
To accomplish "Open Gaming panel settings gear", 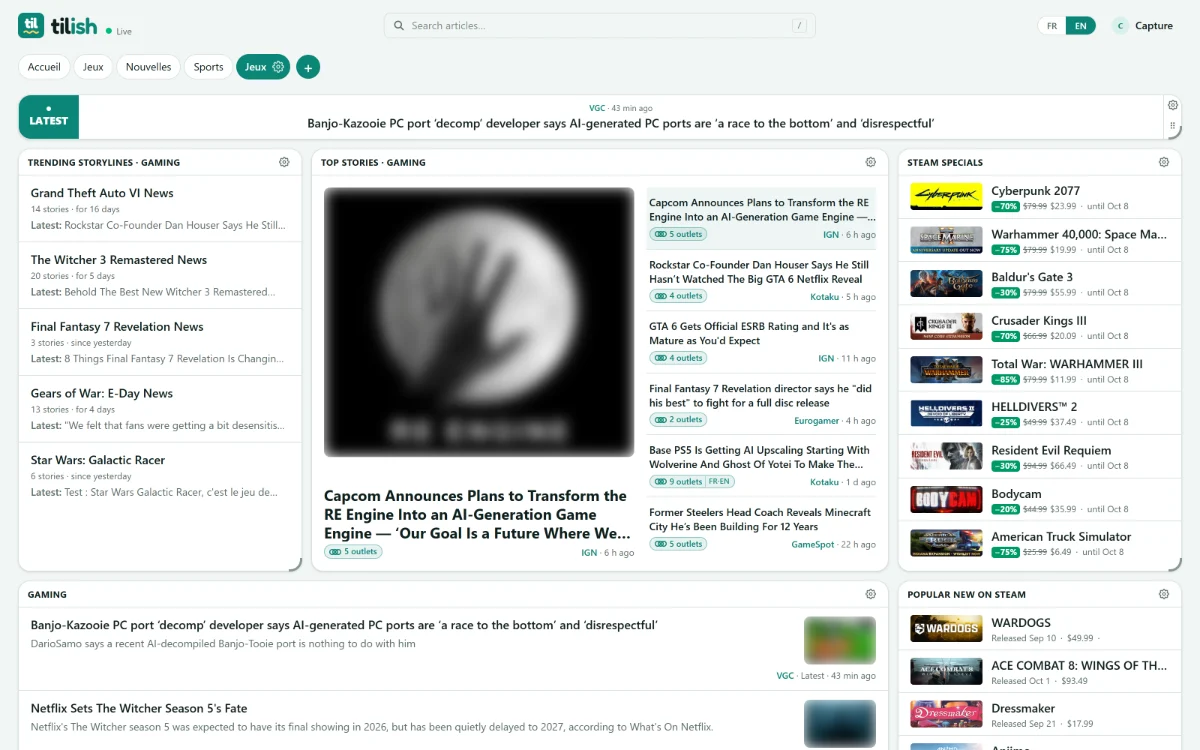I will pyautogui.click(x=871, y=594).
